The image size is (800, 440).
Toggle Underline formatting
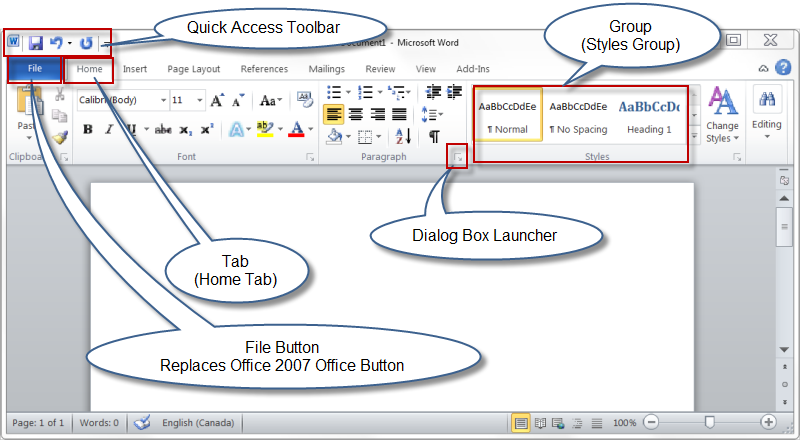131,130
